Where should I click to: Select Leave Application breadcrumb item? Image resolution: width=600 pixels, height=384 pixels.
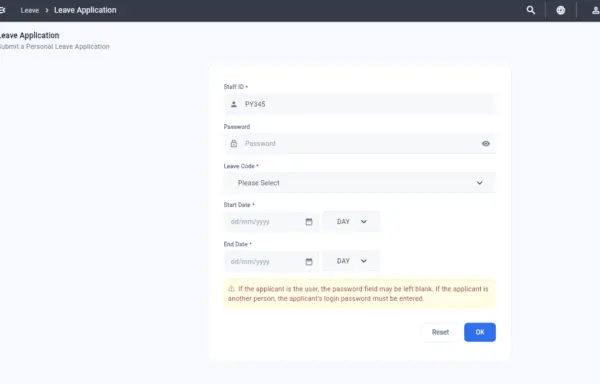[x=85, y=10]
